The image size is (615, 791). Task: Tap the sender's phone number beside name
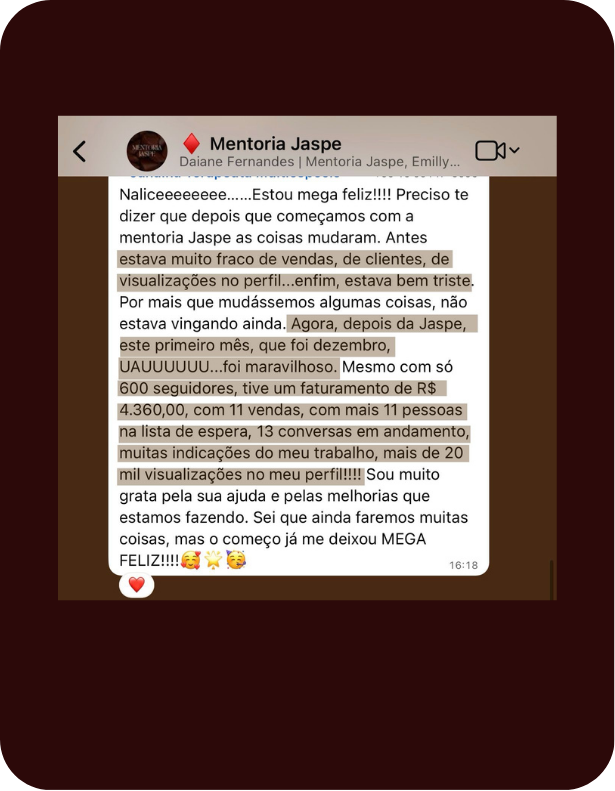[426, 175]
